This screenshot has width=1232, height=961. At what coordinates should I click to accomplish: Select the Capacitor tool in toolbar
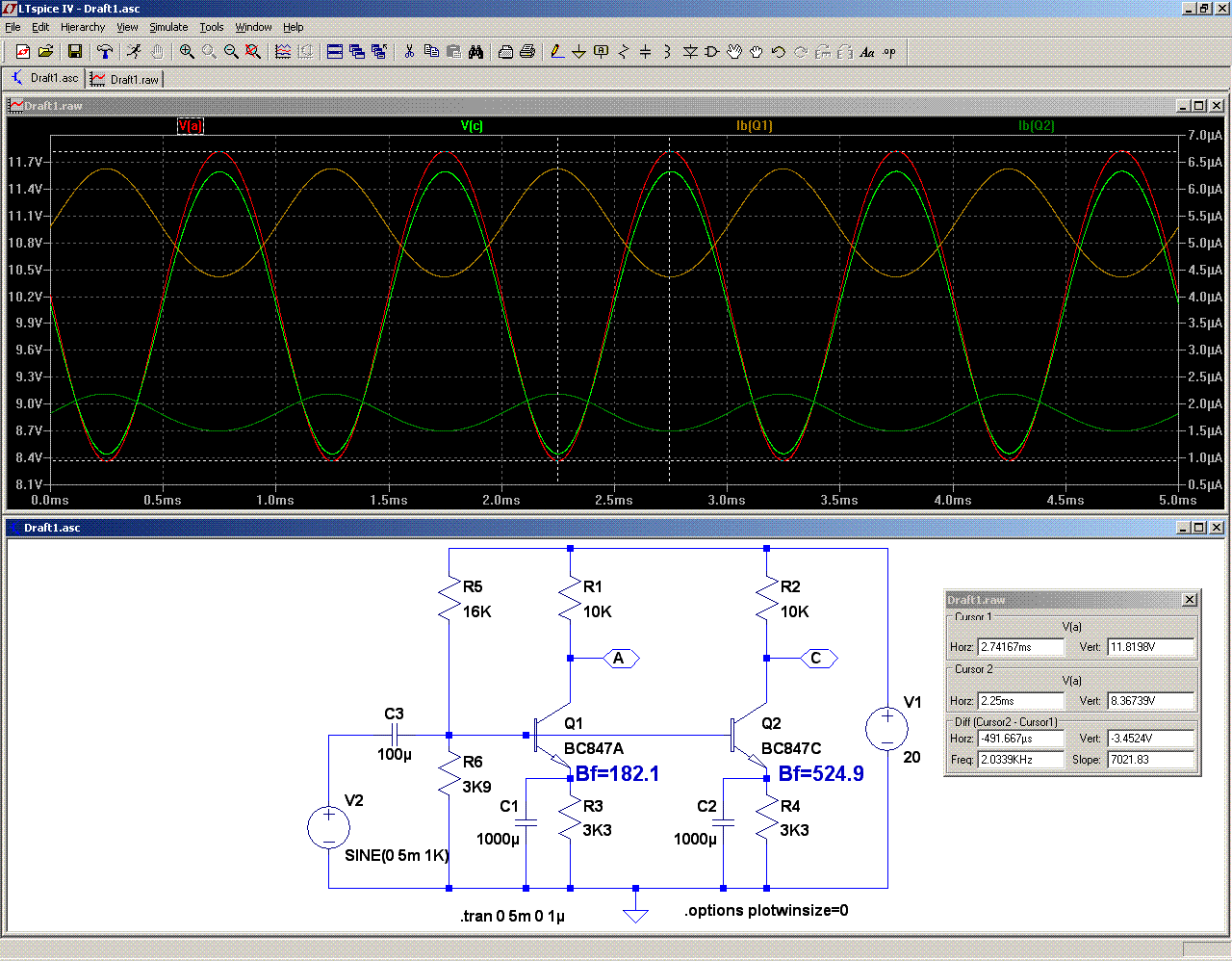pyautogui.click(x=645, y=52)
